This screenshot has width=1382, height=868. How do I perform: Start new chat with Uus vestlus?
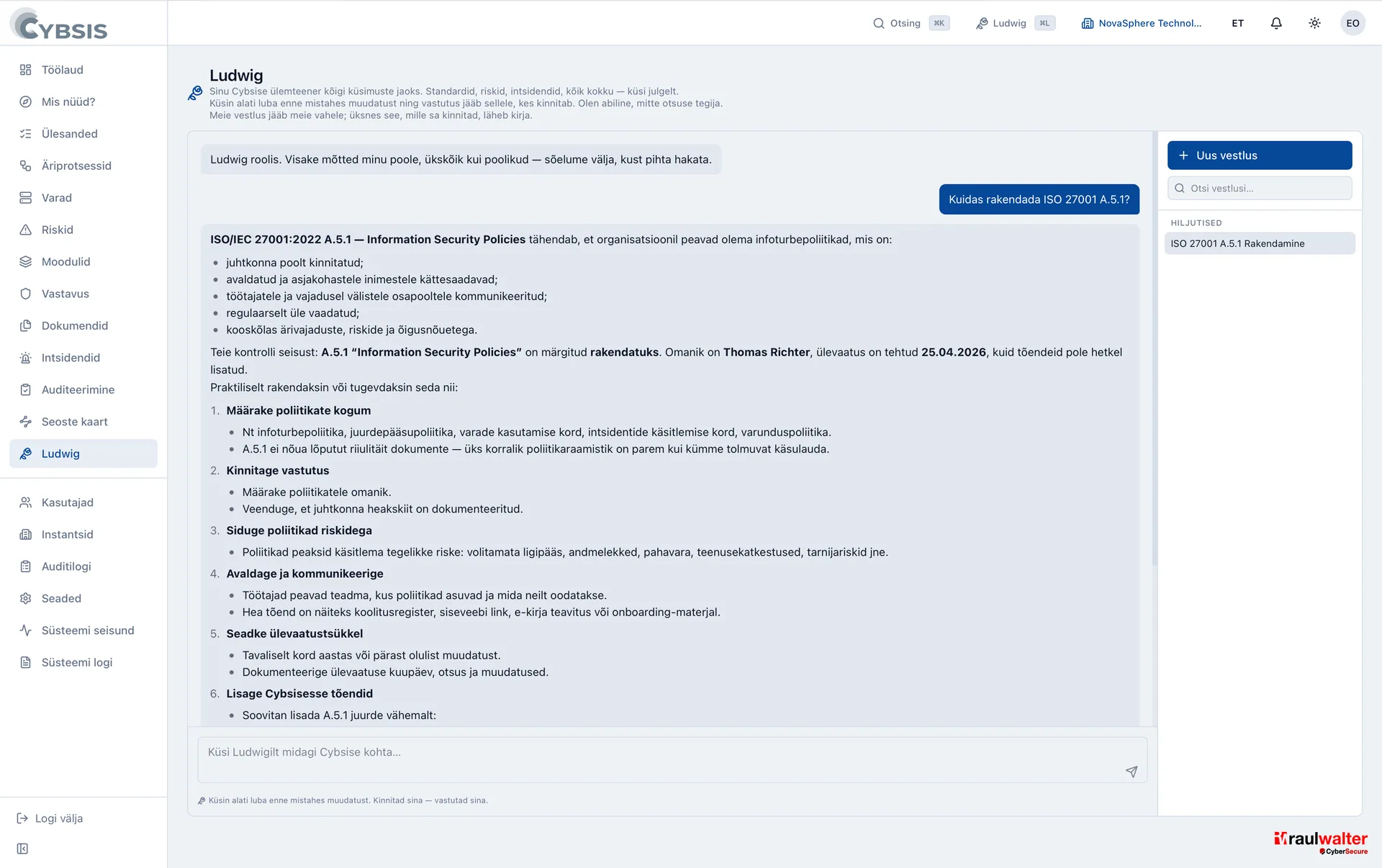coord(1260,155)
